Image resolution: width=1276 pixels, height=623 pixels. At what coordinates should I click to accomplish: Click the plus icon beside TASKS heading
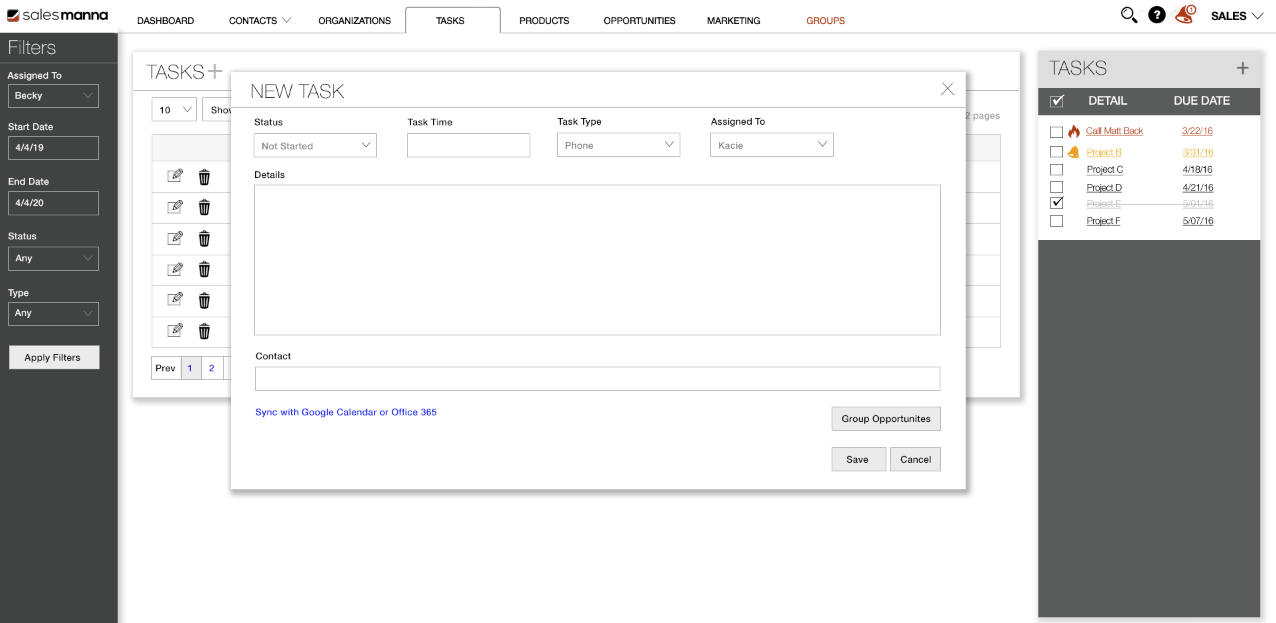coord(214,71)
